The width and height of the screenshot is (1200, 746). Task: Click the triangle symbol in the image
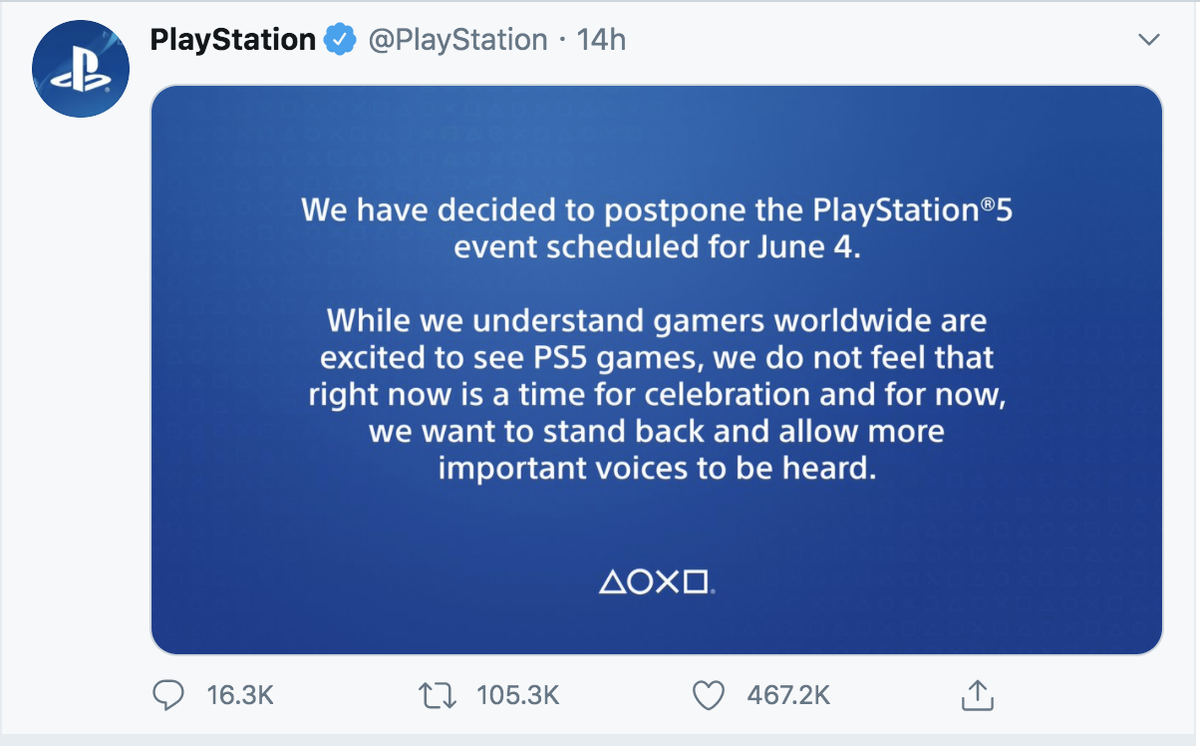click(x=611, y=582)
